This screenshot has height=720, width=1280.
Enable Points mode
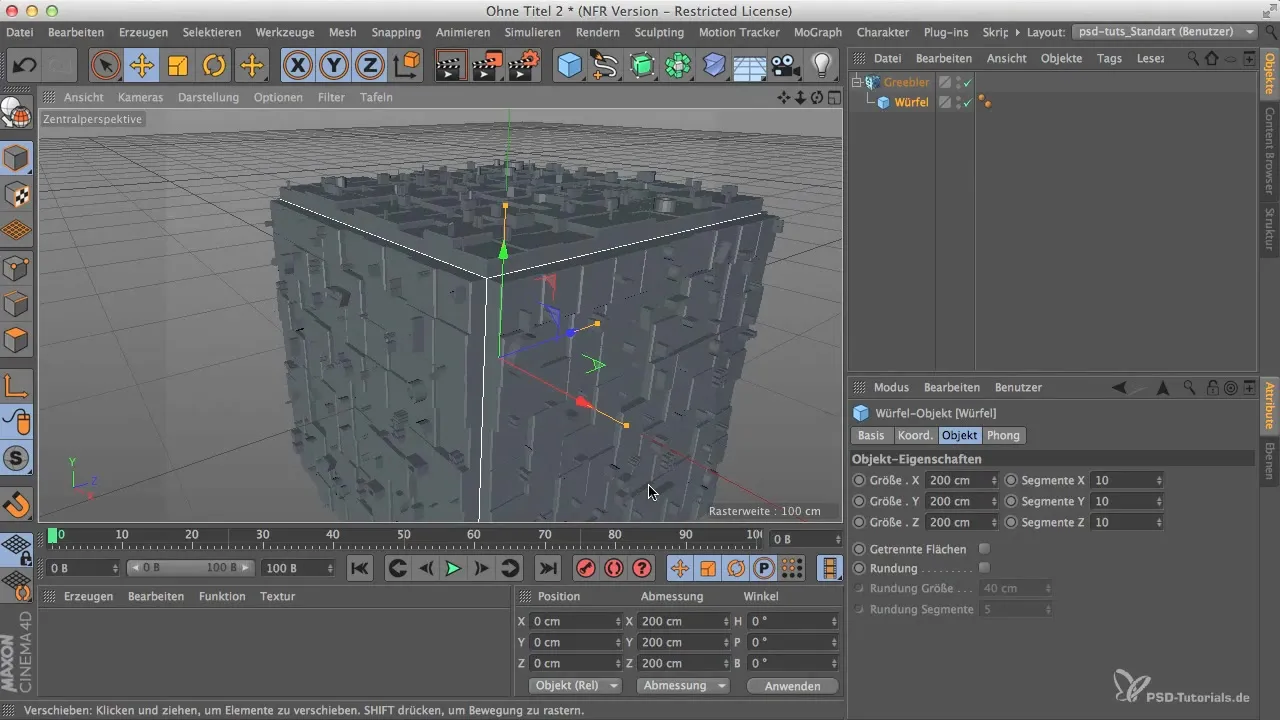pos(17,268)
